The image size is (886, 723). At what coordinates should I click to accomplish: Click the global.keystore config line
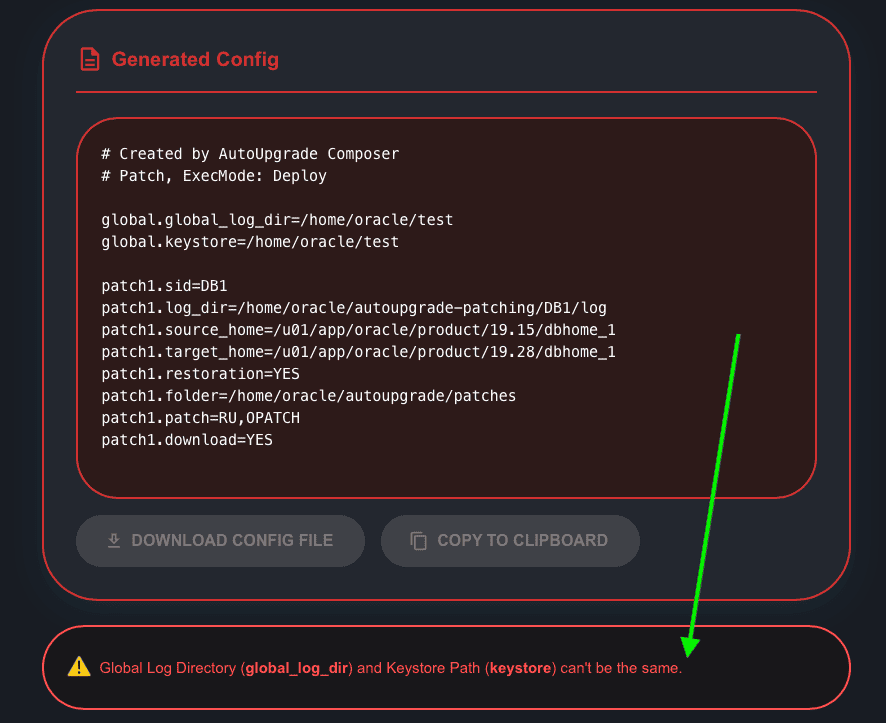250,242
